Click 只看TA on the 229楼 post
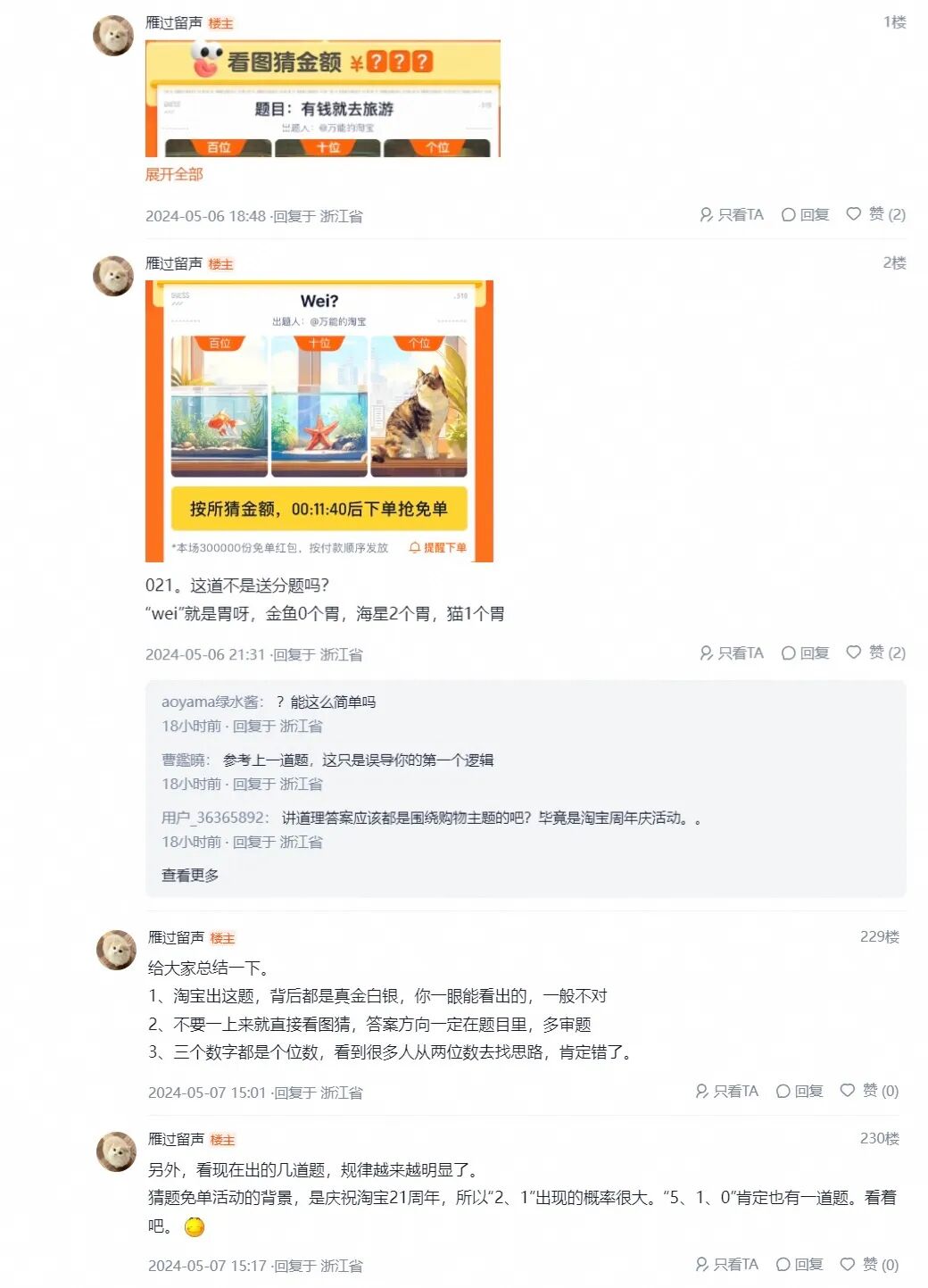This screenshot has width=928, height=1288. (x=726, y=1091)
